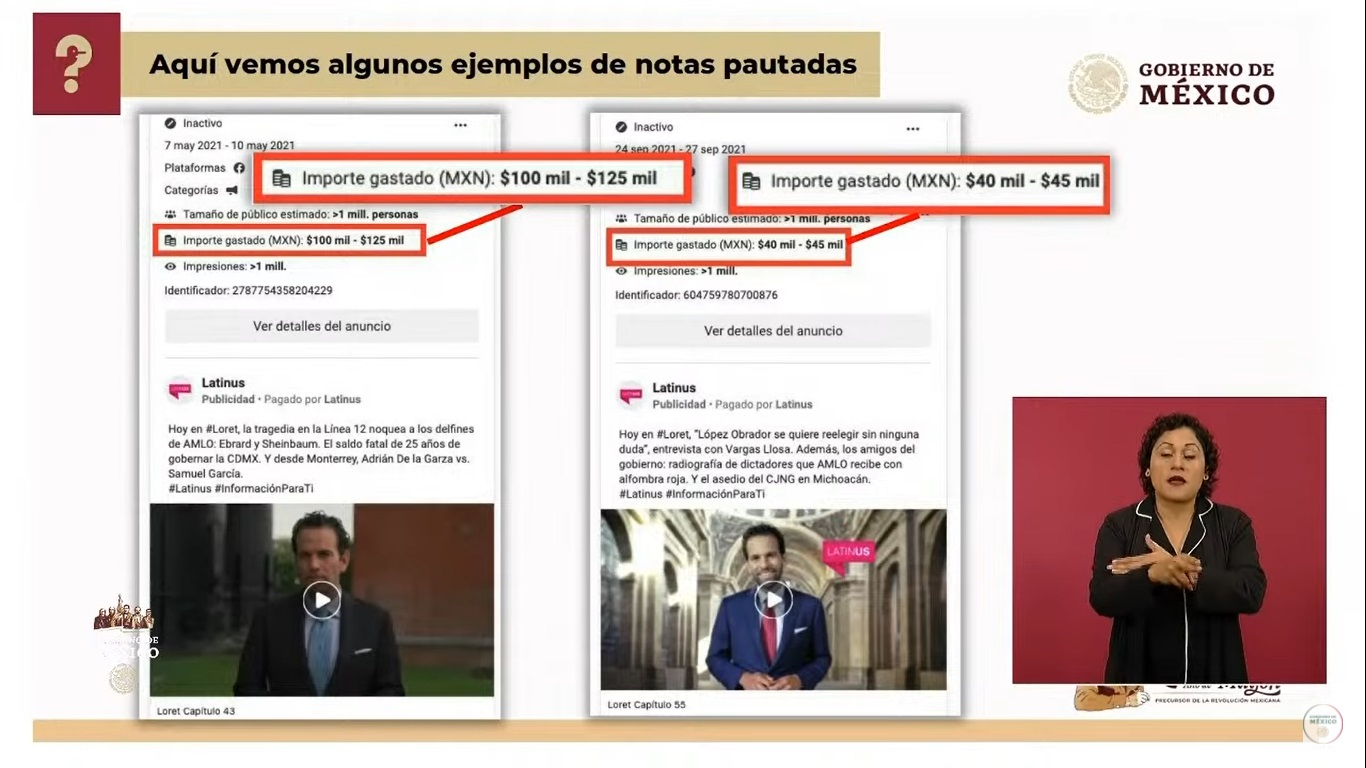
Task: Open the three-dots menu on the right ad card
Action: [912, 129]
